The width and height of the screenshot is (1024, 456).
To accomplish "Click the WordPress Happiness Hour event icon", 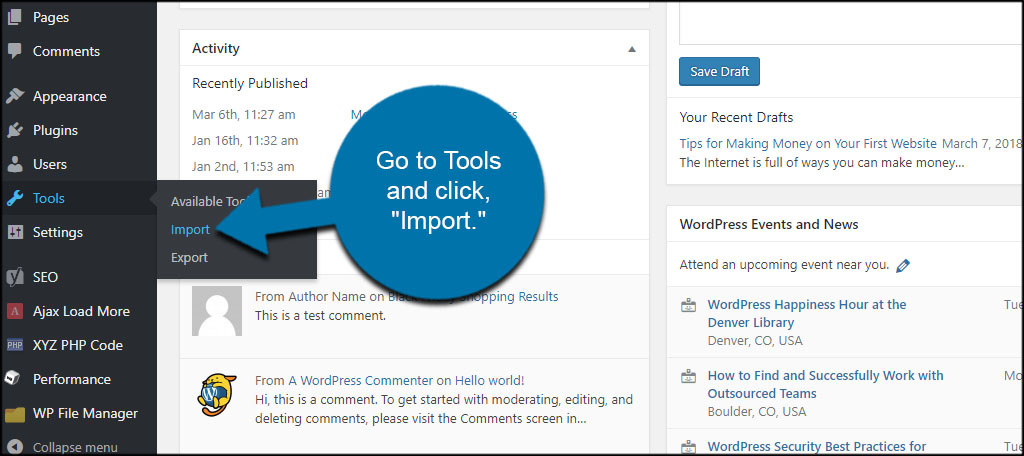I will [x=688, y=305].
